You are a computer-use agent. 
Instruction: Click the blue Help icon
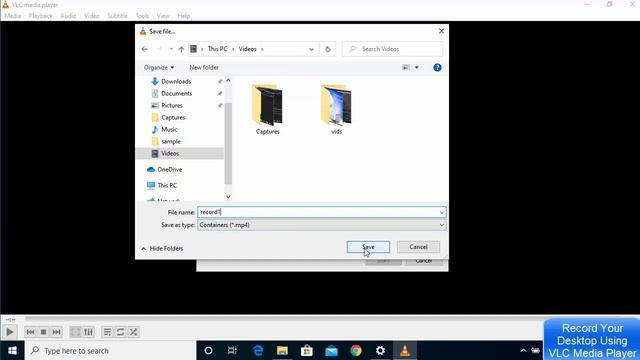tap(437, 67)
